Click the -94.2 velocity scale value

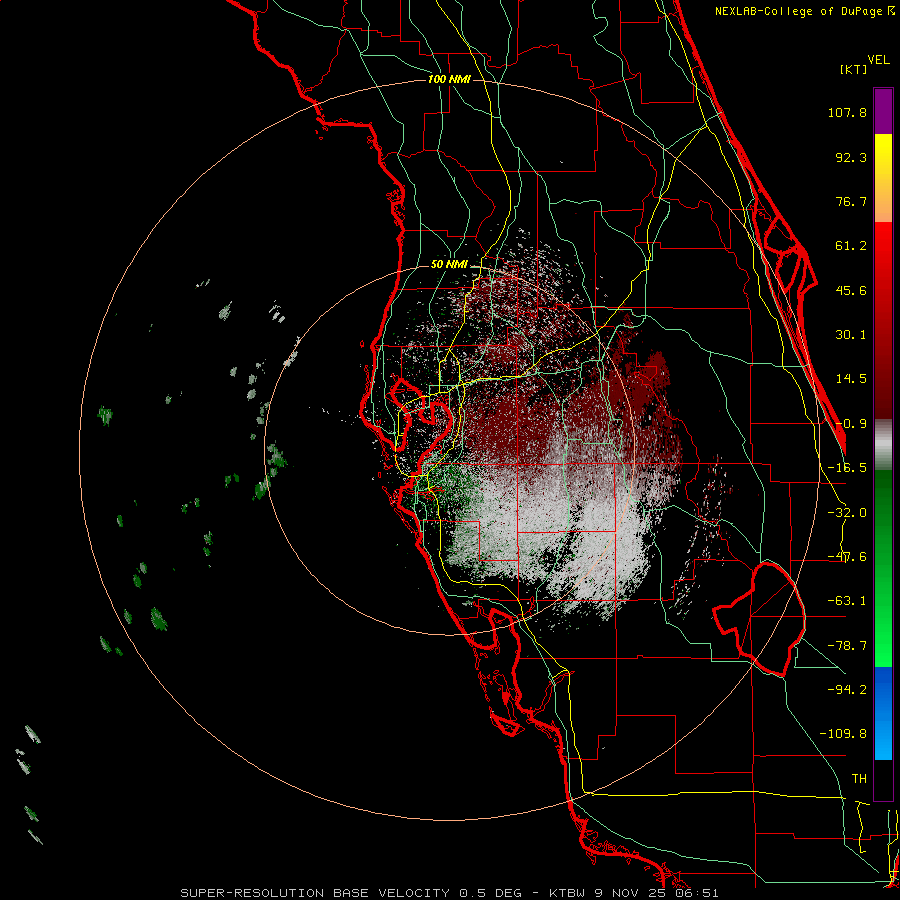pyautogui.click(x=847, y=690)
